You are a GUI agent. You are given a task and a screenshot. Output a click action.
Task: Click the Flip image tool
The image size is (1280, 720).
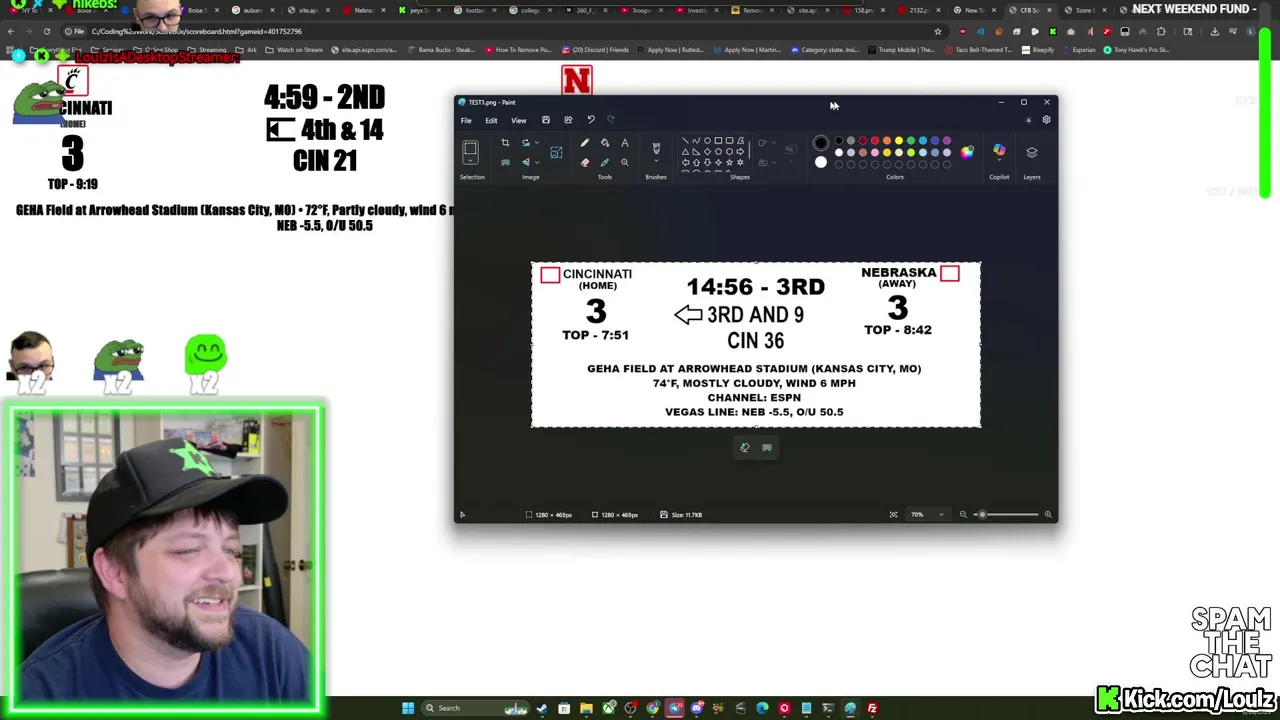point(525,162)
